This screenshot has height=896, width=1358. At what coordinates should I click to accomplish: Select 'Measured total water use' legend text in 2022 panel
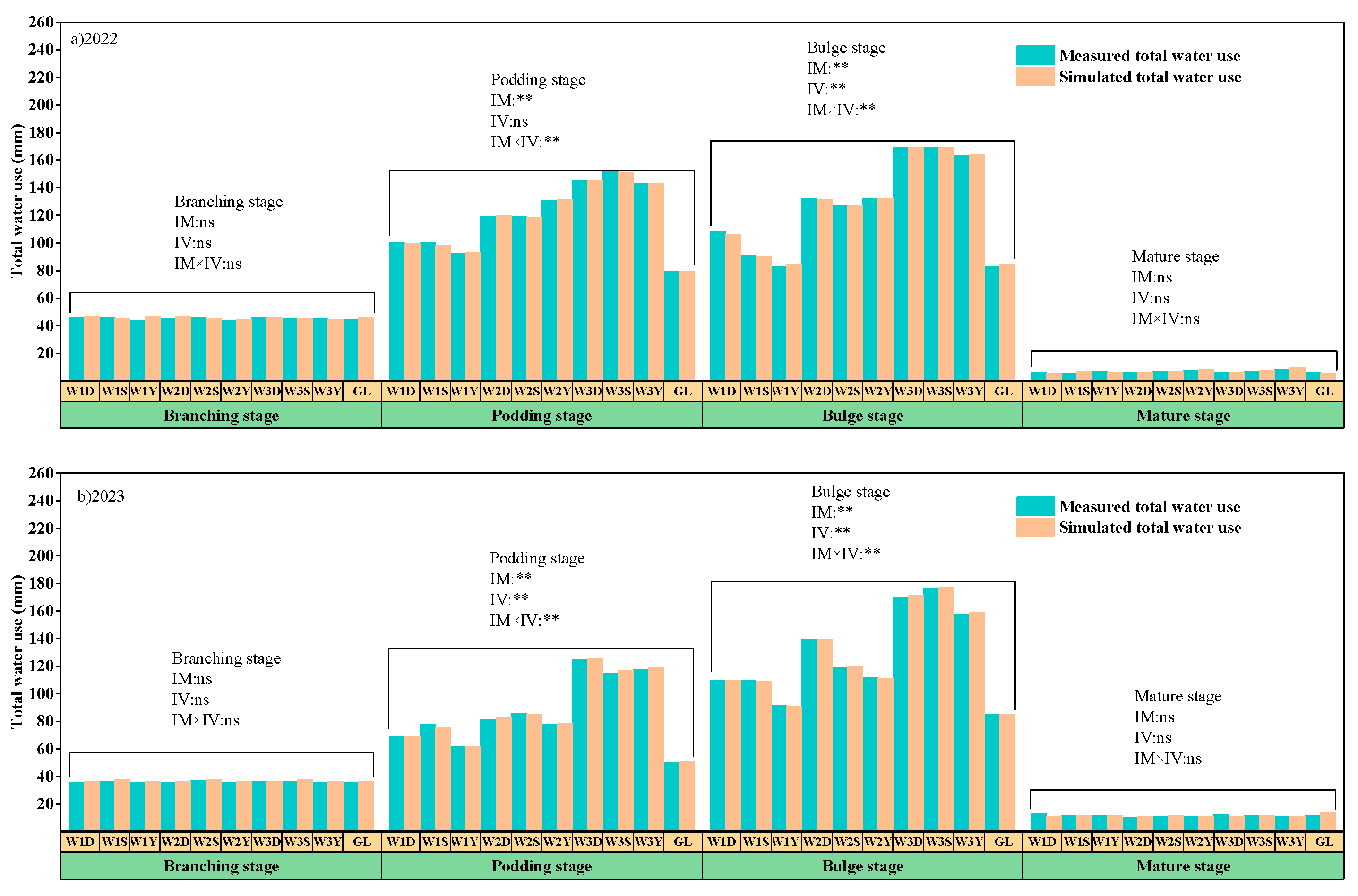coord(1149,55)
